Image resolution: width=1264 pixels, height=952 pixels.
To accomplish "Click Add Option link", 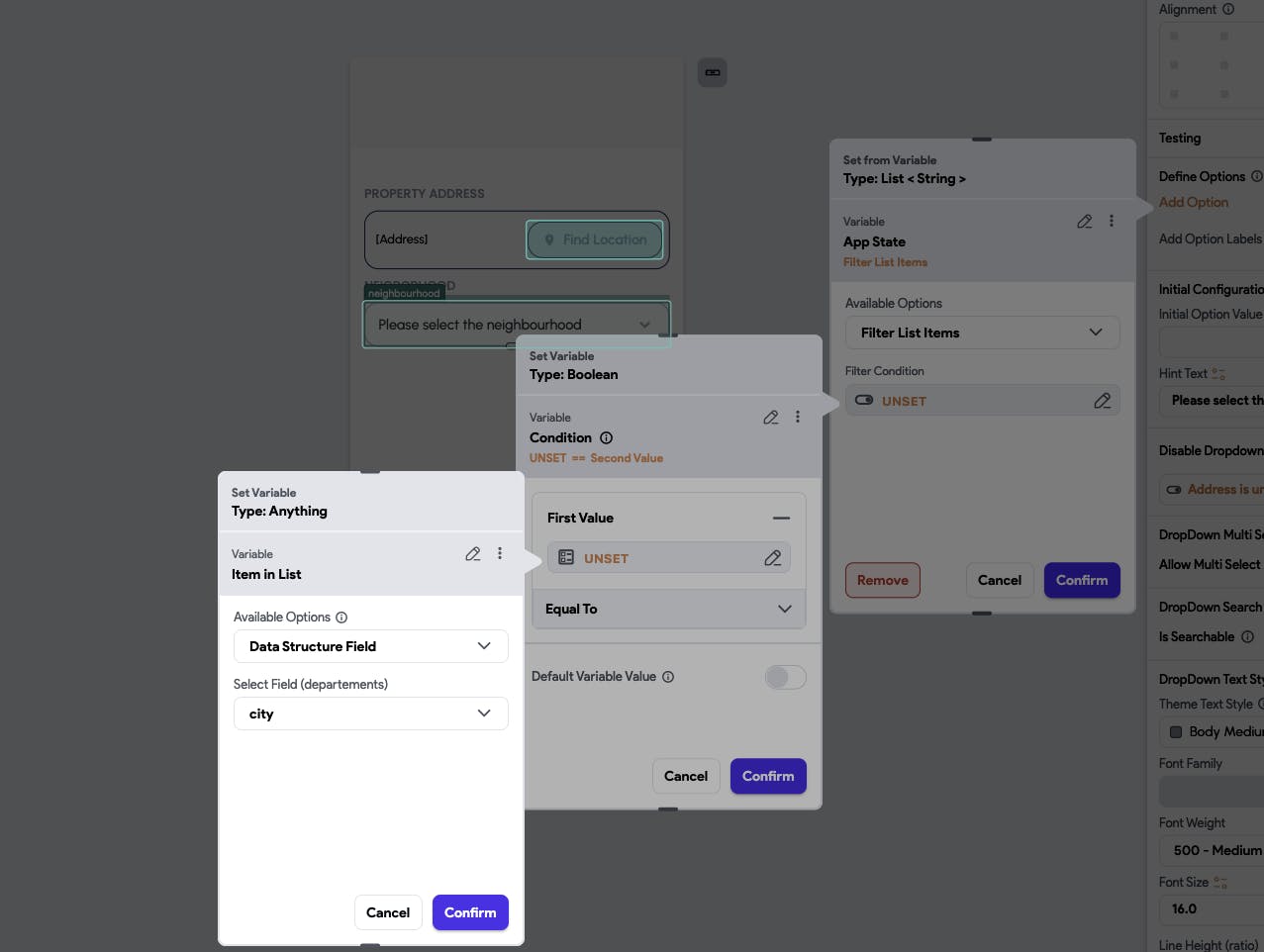I will [1193, 202].
